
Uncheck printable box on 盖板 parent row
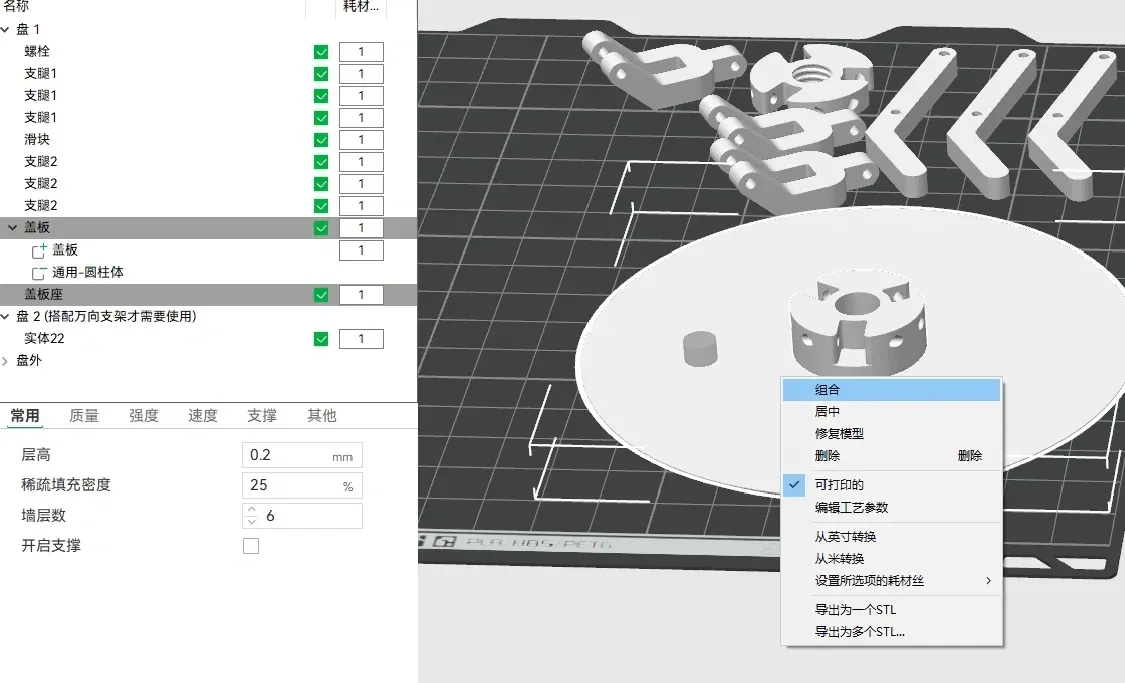[x=321, y=228]
